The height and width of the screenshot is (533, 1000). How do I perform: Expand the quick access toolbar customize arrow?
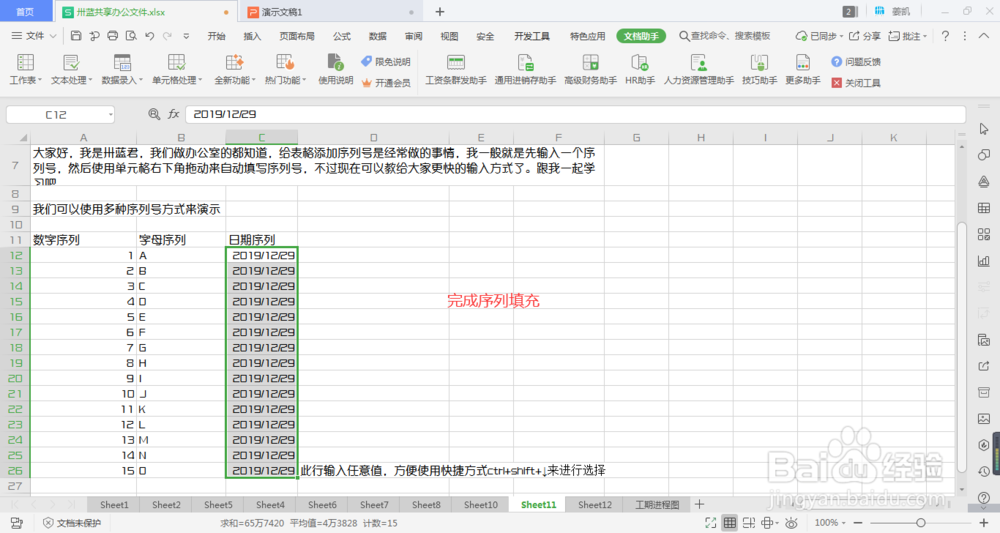click(x=186, y=36)
